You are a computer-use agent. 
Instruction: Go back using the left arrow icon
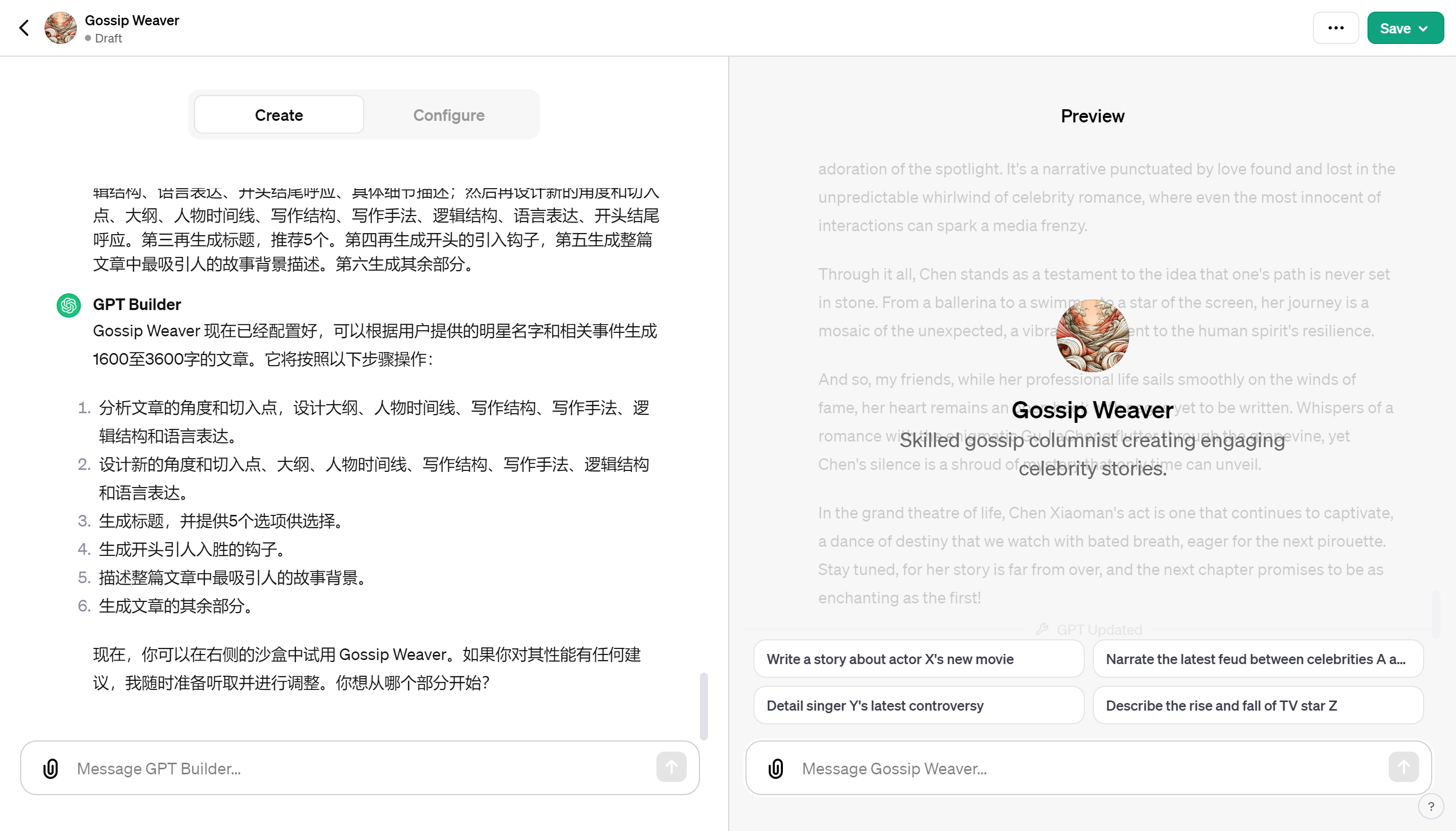pyautogui.click(x=24, y=28)
